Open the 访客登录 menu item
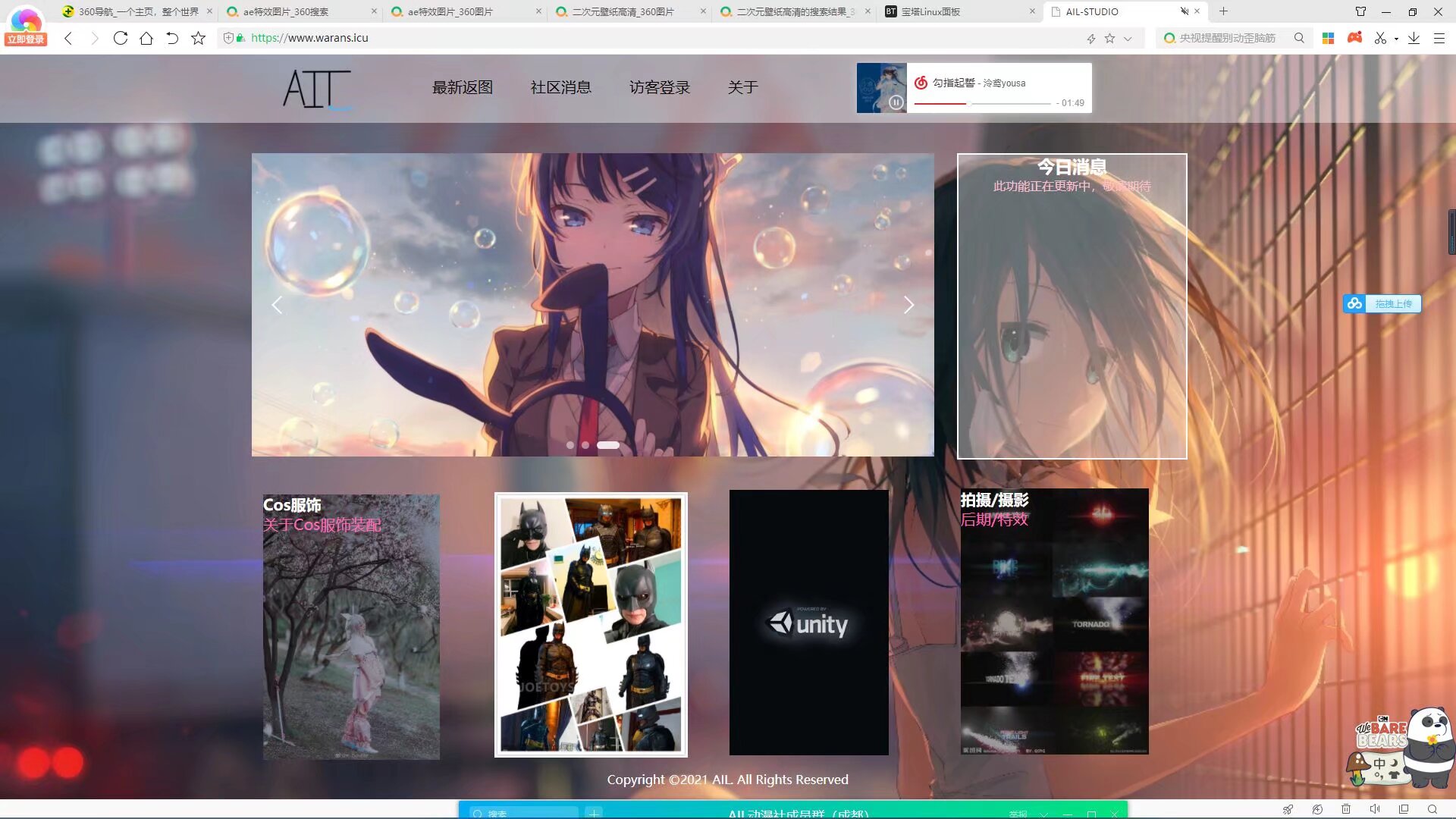This screenshot has width=1456, height=819. click(x=660, y=88)
